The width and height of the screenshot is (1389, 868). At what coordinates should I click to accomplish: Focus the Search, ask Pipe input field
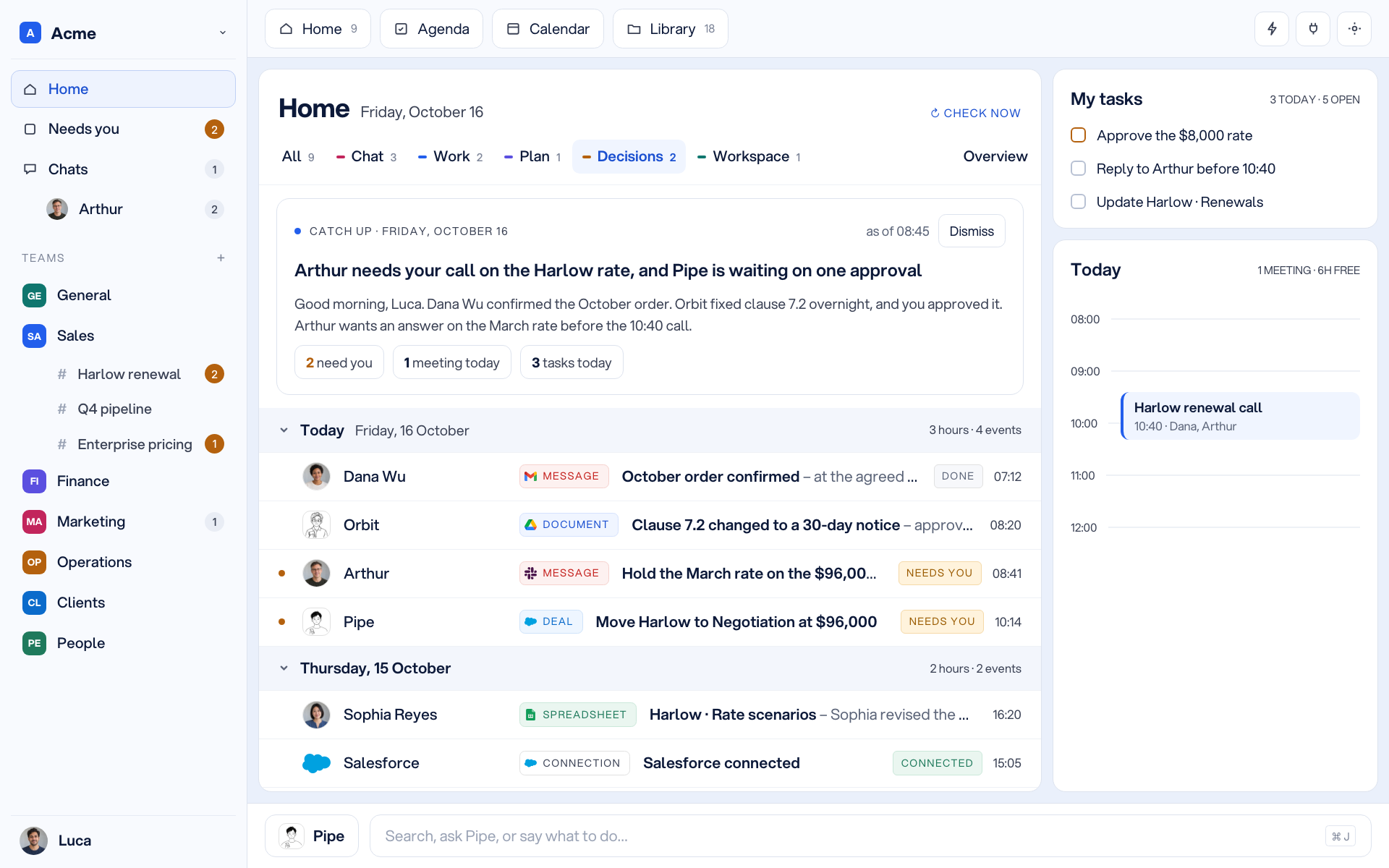tap(870, 836)
